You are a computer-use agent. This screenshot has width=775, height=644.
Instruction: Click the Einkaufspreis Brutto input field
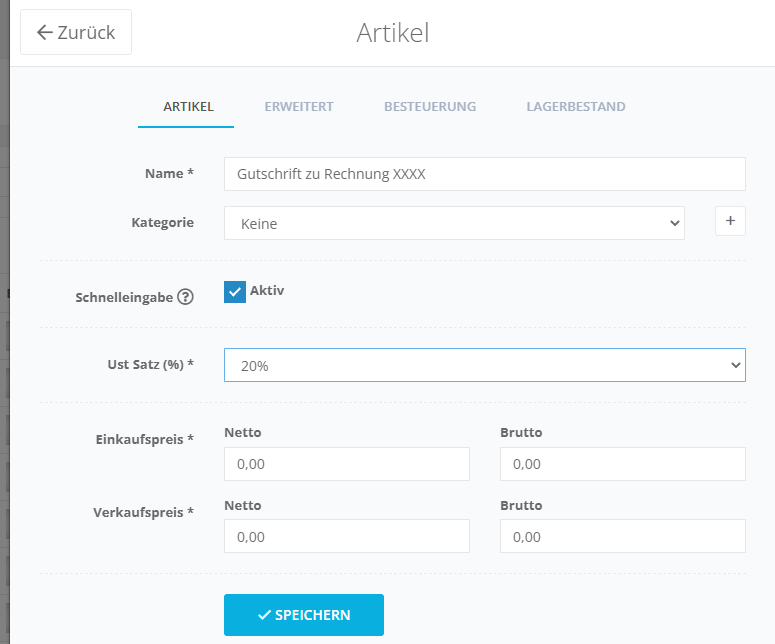[623, 464]
